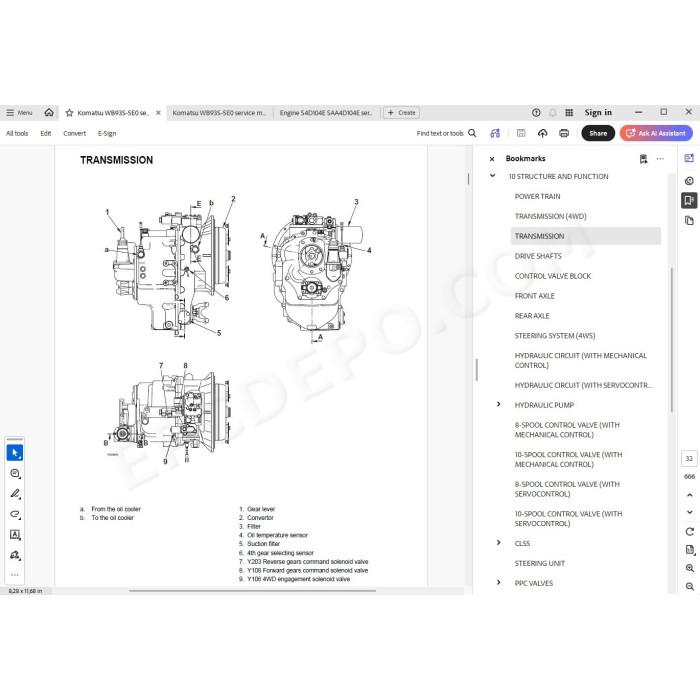The width and height of the screenshot is (700, 700).
Task: Click the rotate page icon
Action: [689, 532]
